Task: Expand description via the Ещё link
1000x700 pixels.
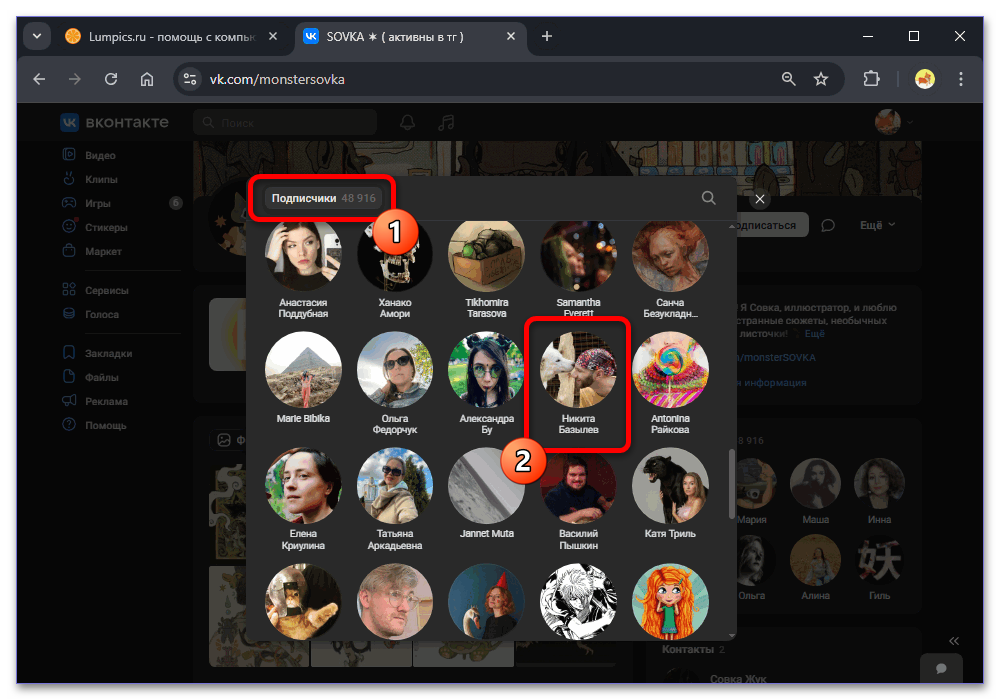Action: 814,333
